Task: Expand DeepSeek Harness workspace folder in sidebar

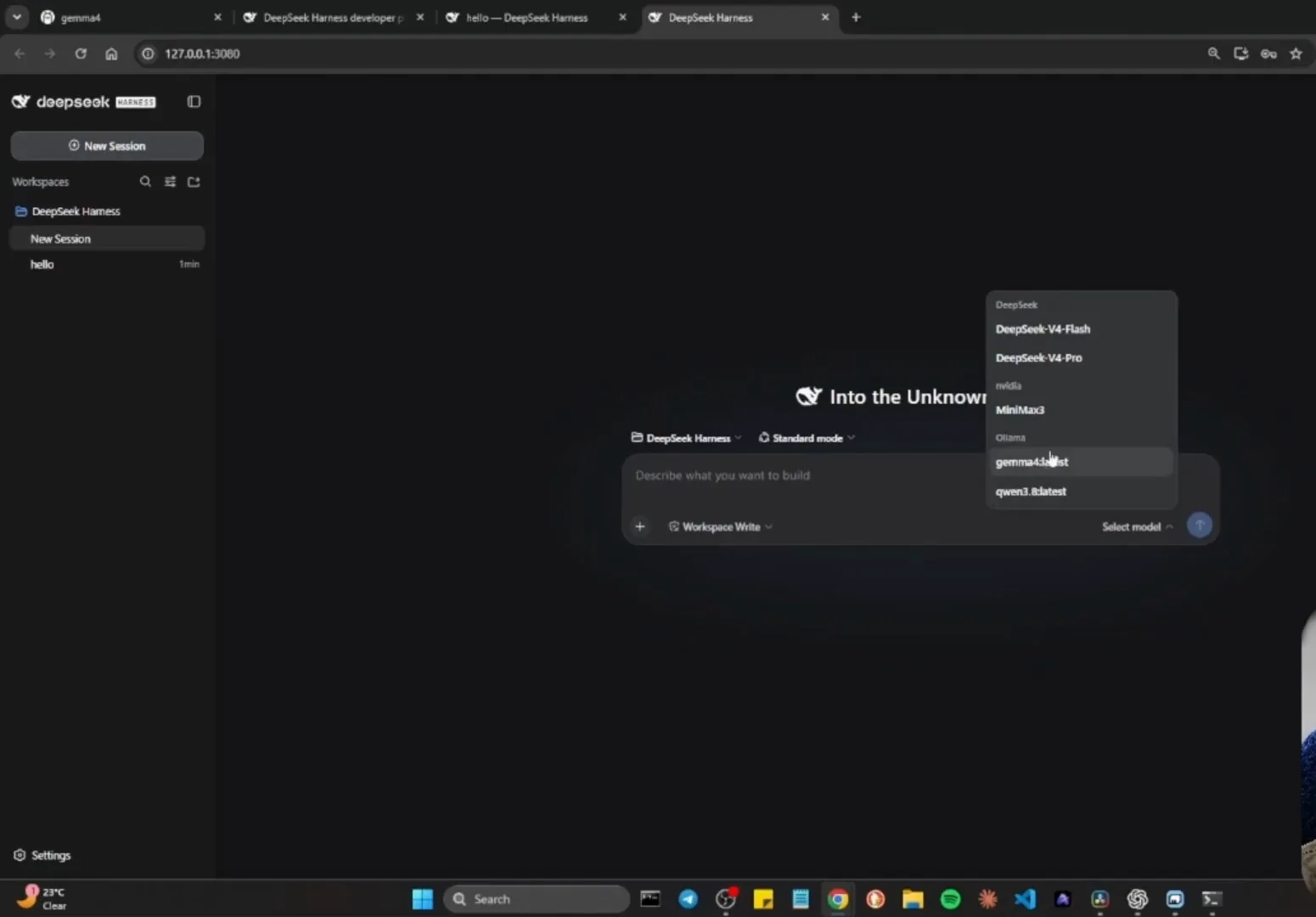Action: point(107,211)
